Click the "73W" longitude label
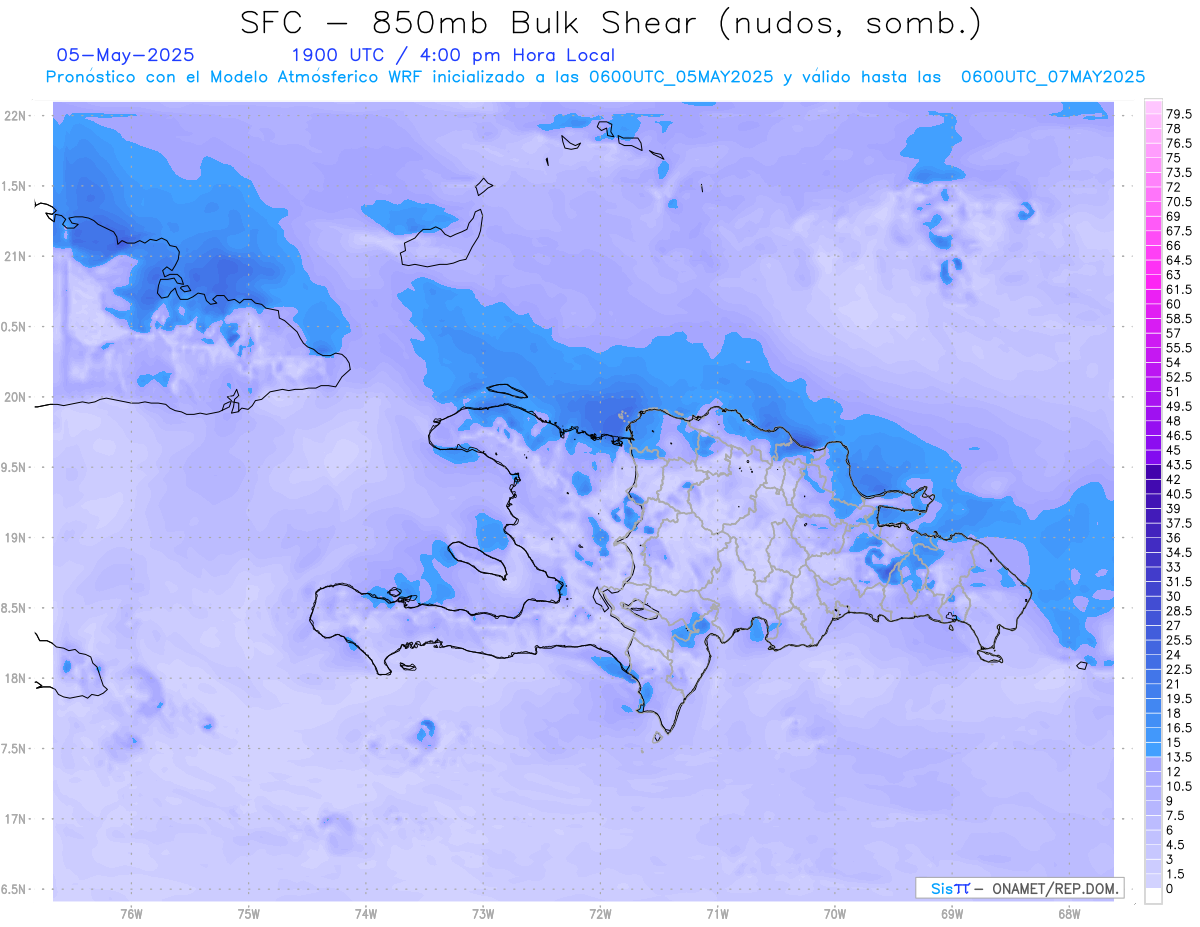 [x=483, y=913]
